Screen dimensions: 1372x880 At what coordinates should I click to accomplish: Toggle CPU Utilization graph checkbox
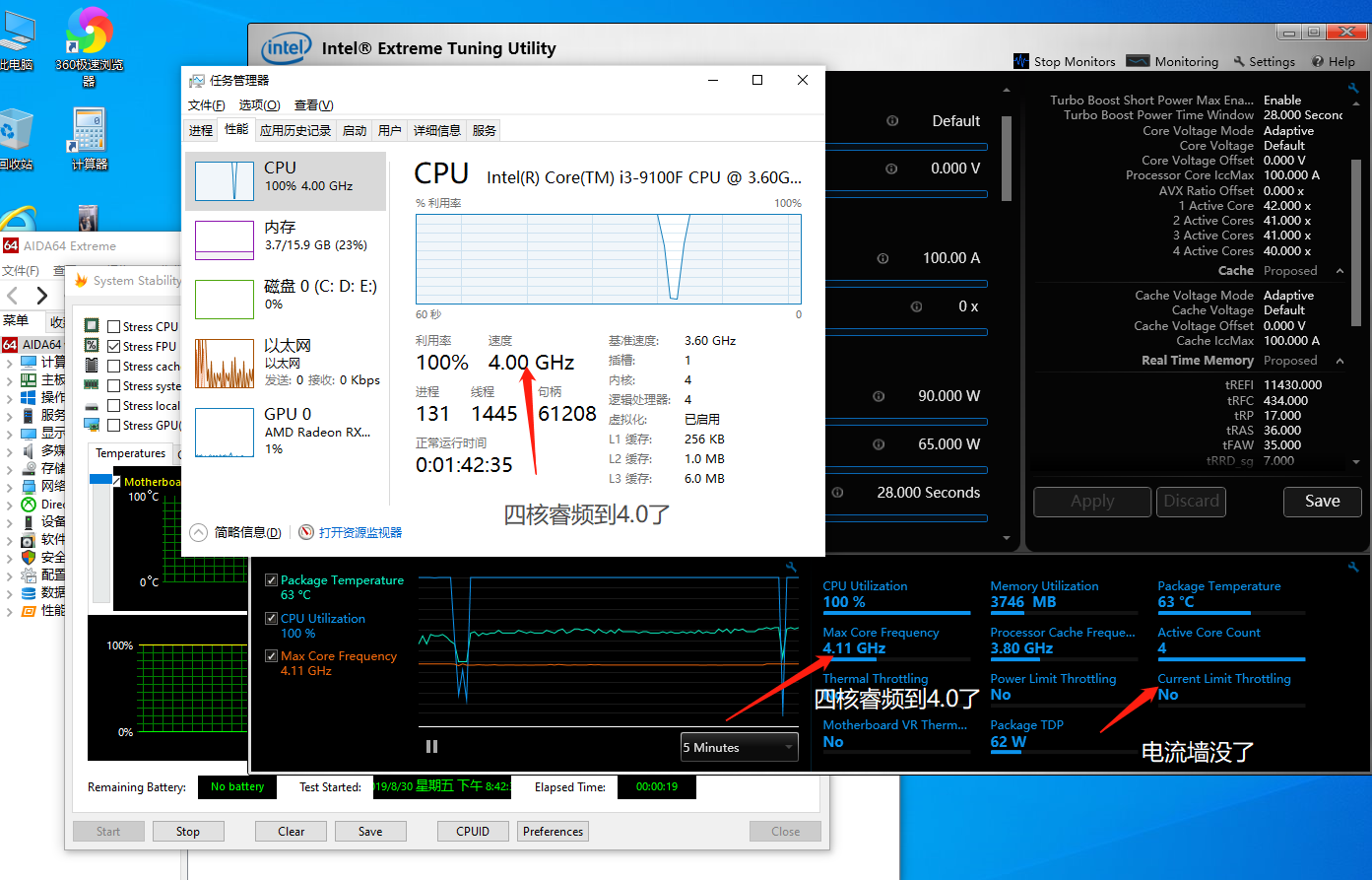271,619
